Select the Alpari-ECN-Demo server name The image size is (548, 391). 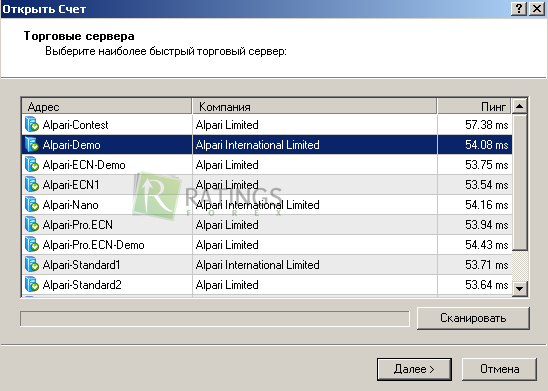(84, 165)
